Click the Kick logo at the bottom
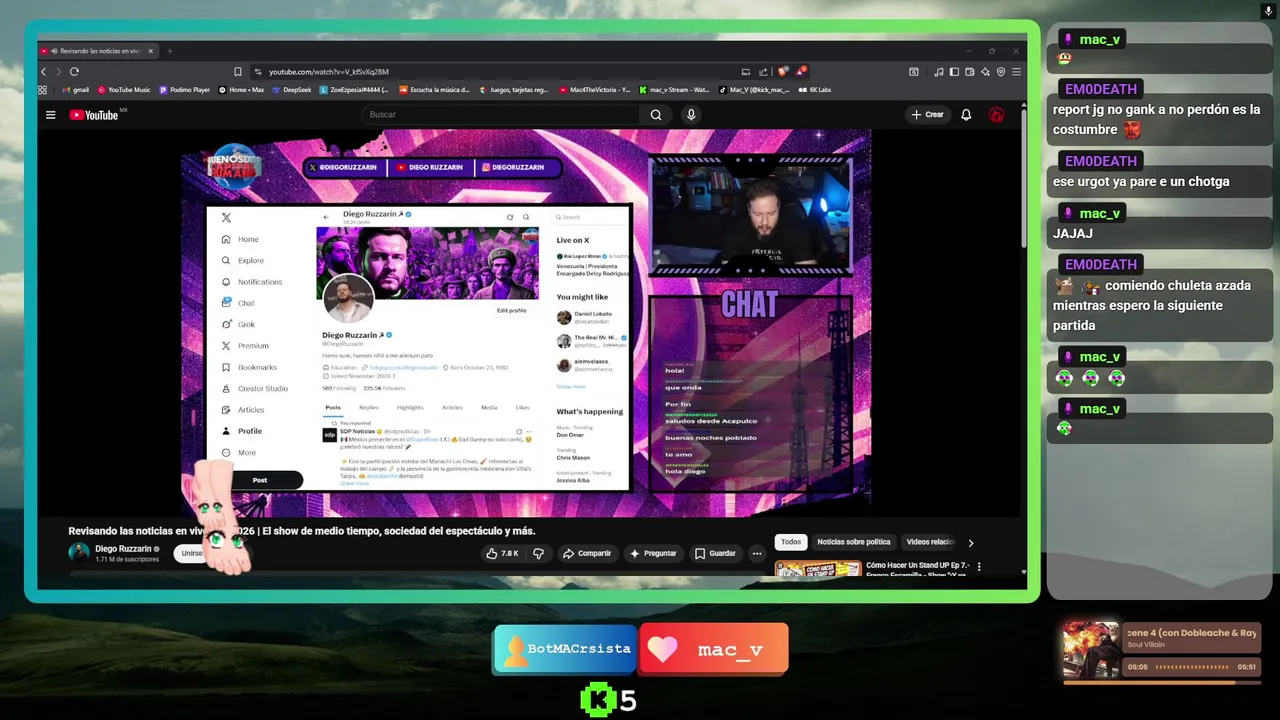Image resolution: width=1280 pixels, height=720 pixels. [598, 701]
